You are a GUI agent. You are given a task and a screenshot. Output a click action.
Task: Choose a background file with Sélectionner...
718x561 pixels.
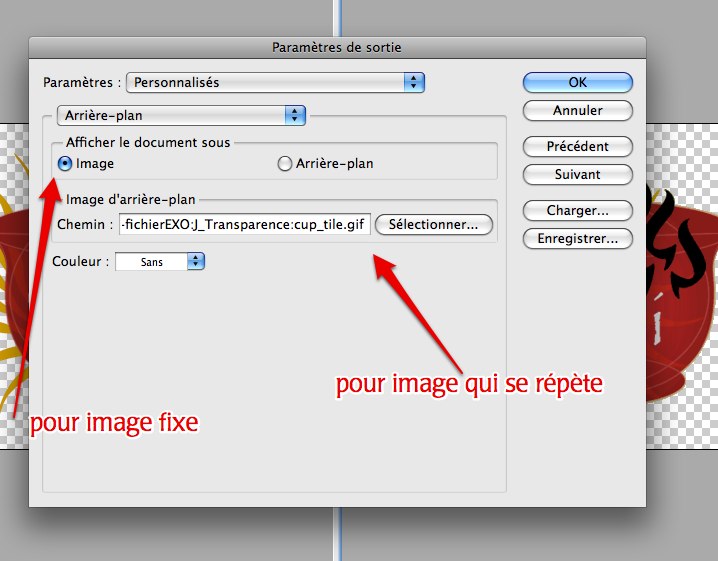[434, 224]
